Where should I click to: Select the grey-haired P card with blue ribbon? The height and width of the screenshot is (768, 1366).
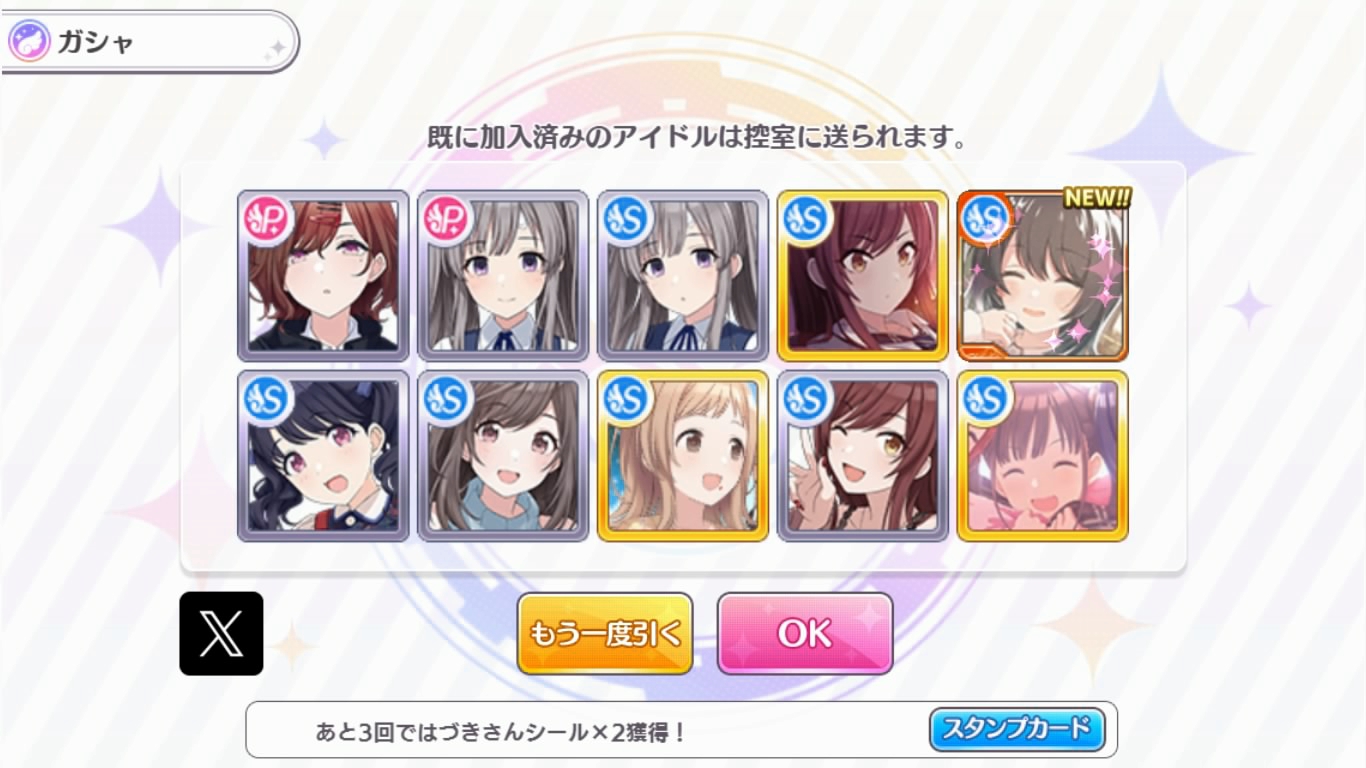(x=503, y=276)
